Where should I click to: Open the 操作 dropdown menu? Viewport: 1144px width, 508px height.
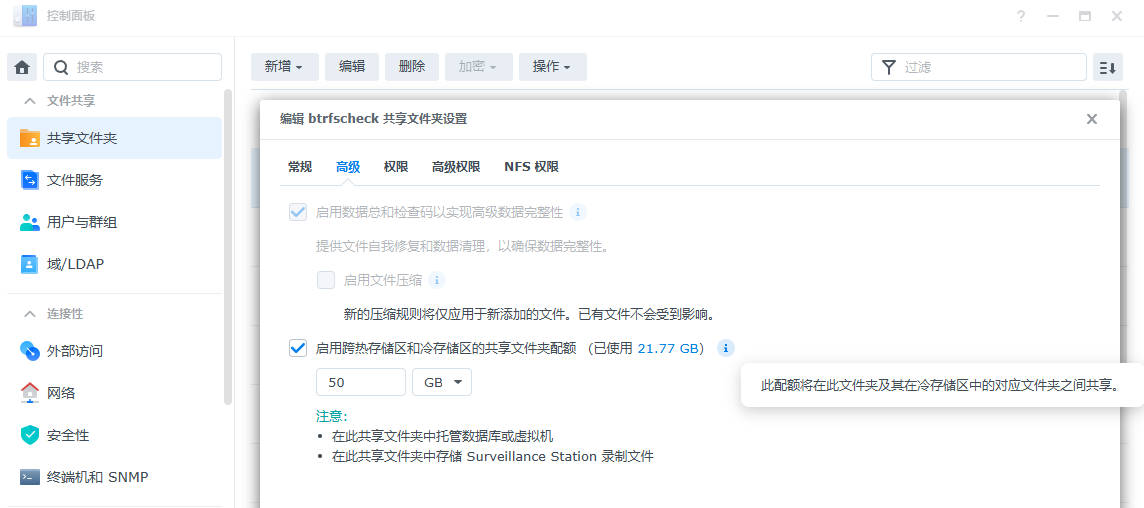[x=552, y=66]
